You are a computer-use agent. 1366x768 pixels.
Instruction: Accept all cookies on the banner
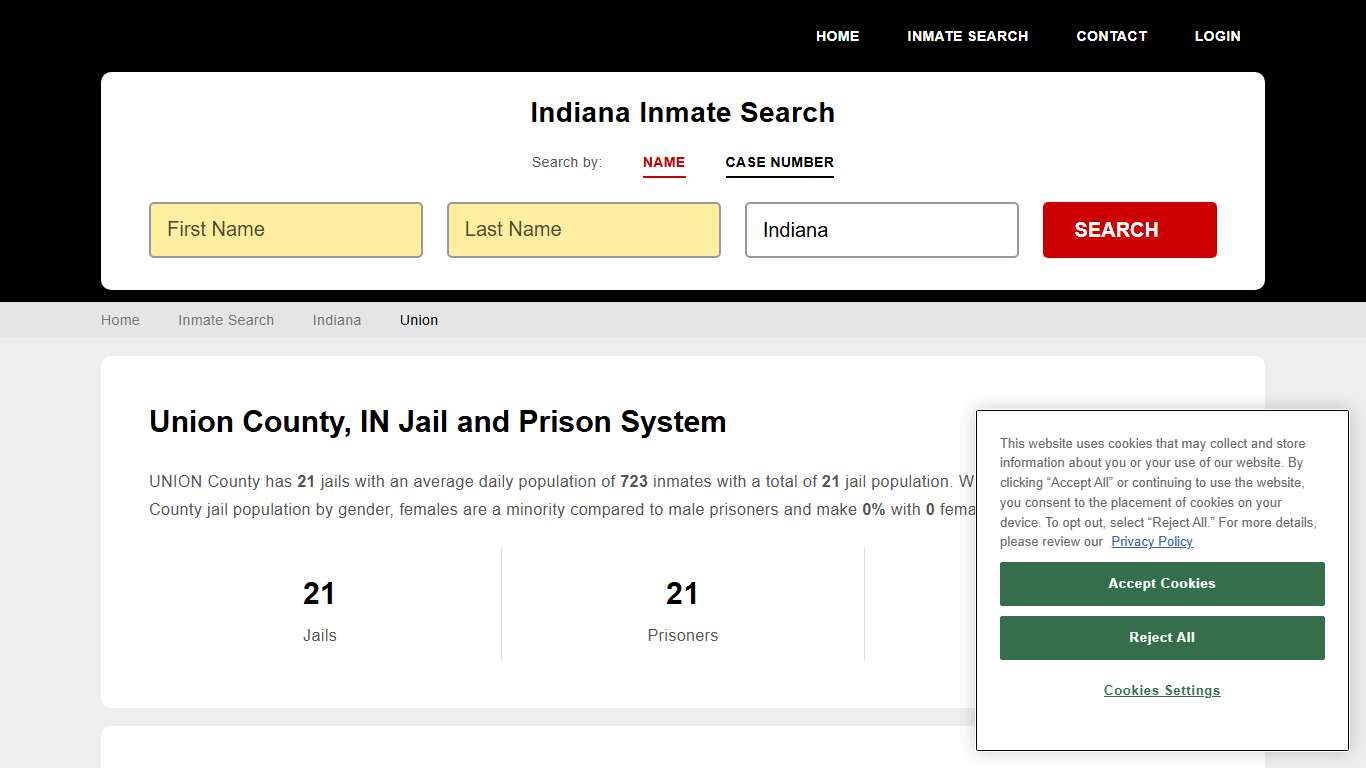tap(1161, 583)
